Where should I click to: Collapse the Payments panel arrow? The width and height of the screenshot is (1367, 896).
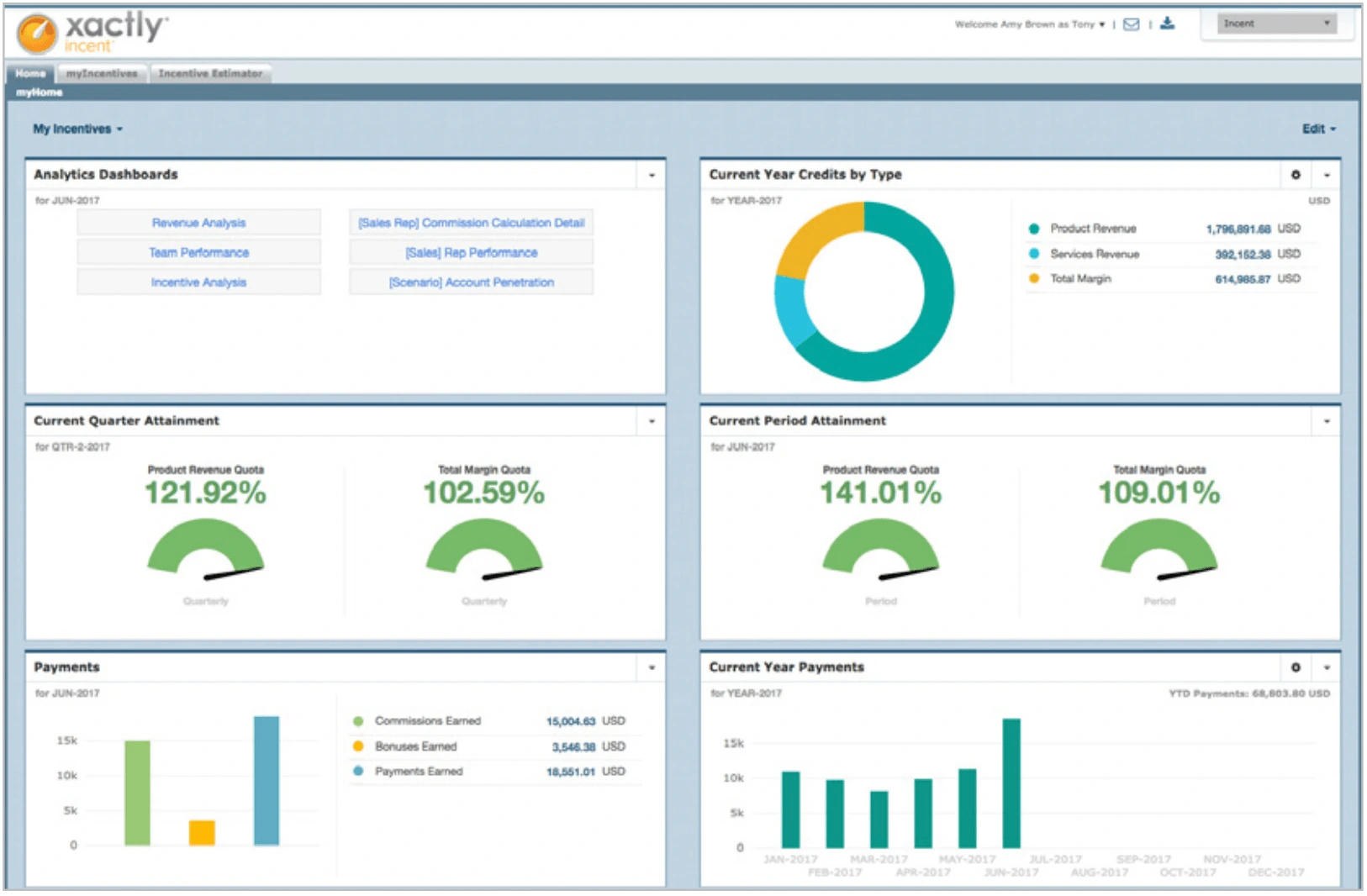(x=652, y=667)
